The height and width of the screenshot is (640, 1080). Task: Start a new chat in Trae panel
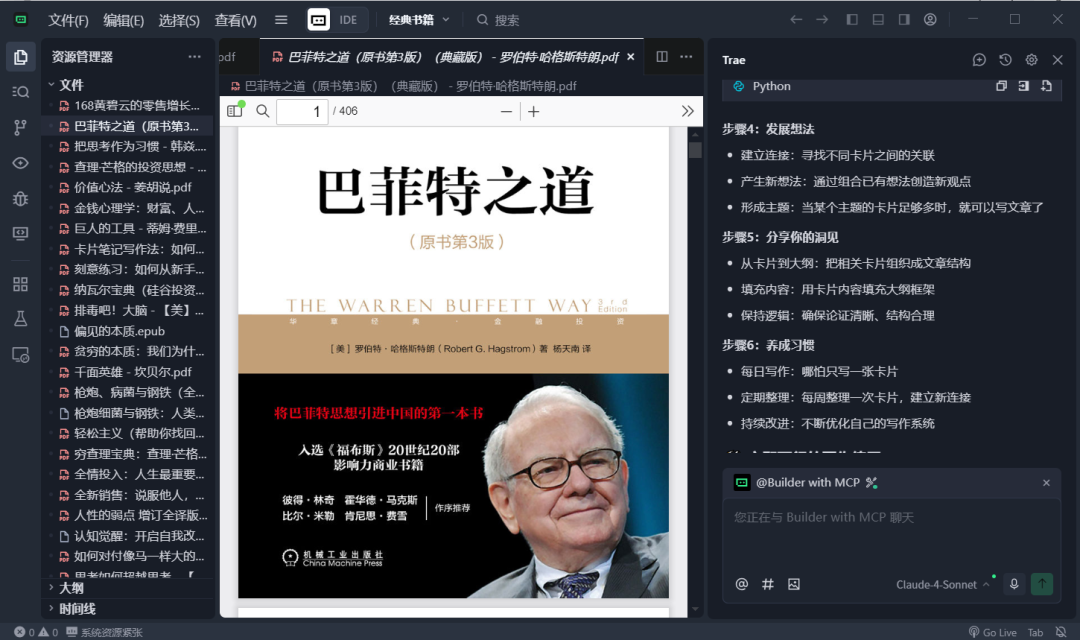coord(979,60)
